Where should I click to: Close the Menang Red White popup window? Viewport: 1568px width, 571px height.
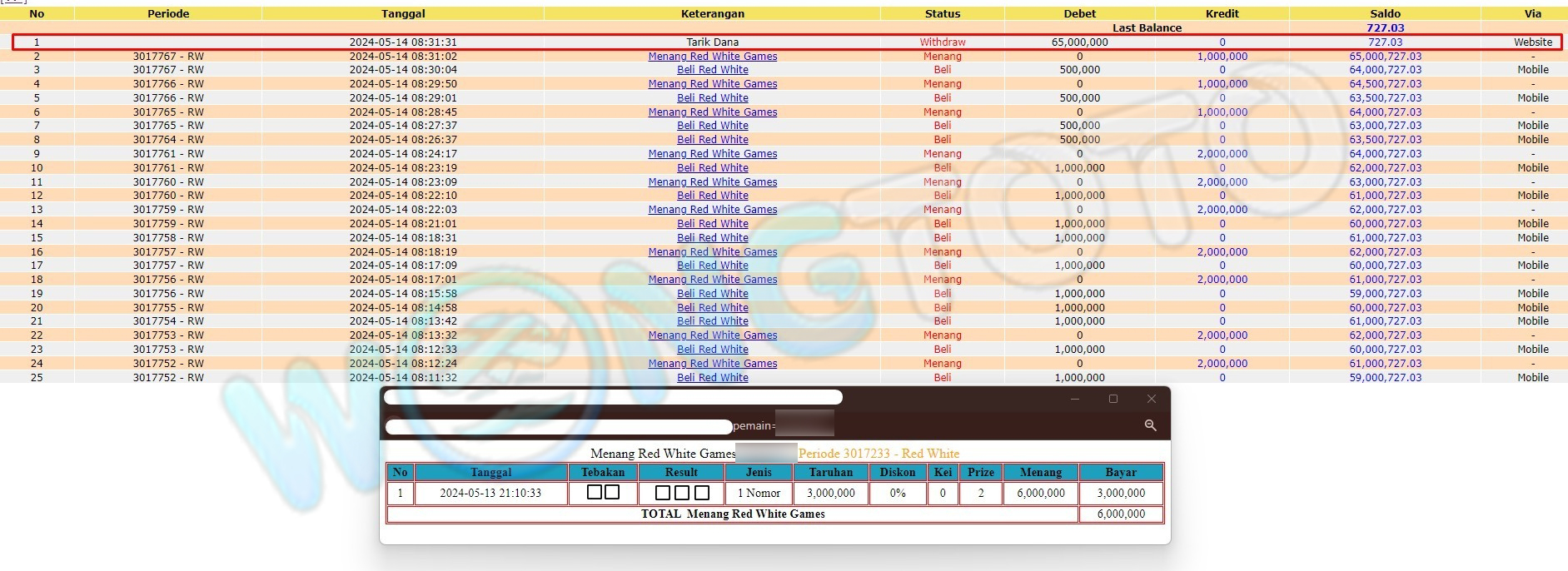tap(1152, 399)
